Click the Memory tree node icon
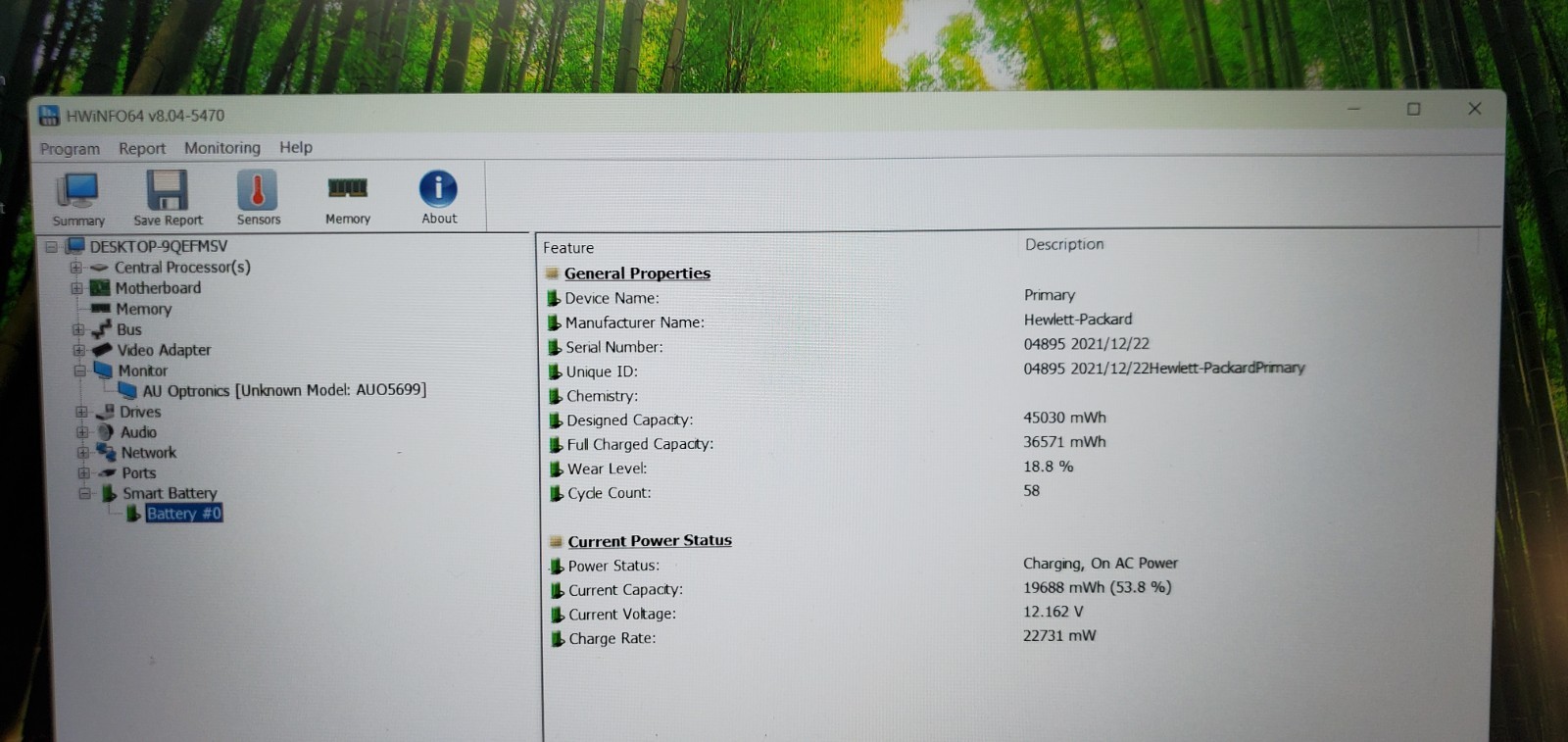 (101, 308)
